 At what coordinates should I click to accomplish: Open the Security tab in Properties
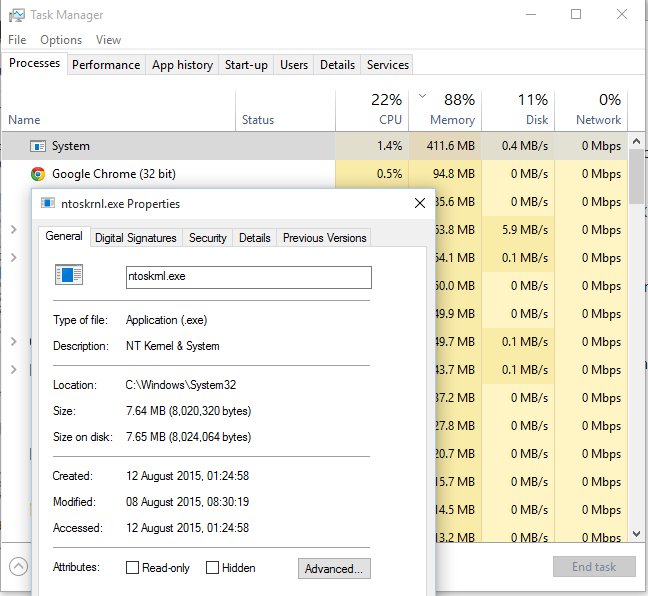tap(207, 238)
